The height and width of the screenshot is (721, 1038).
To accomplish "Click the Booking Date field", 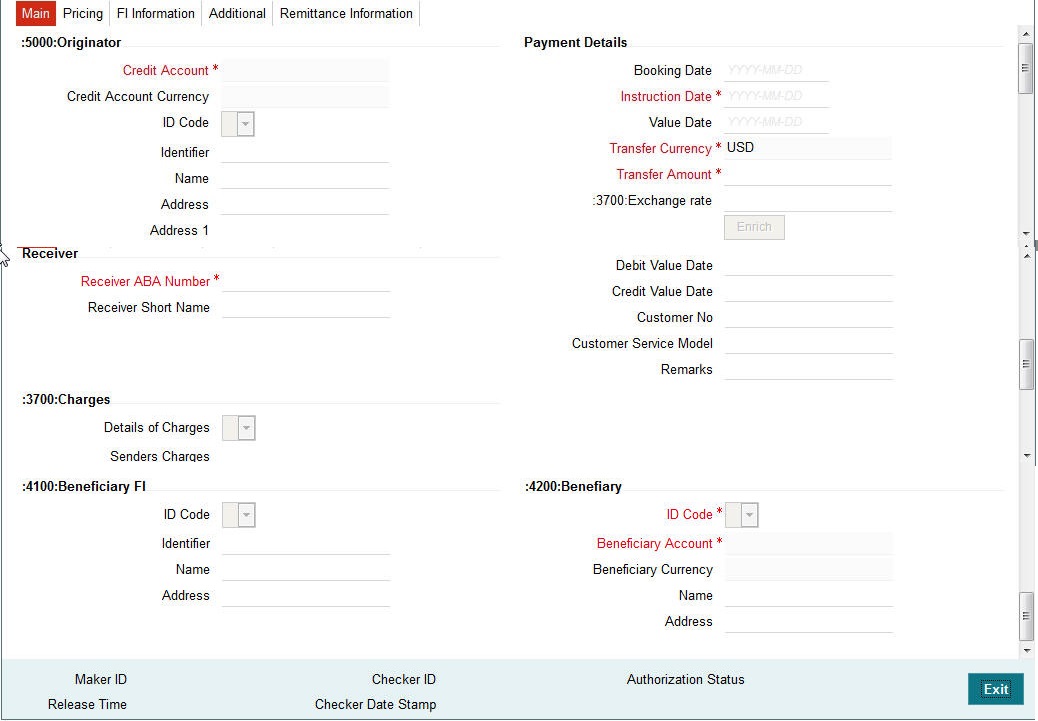I will (776, 70).
